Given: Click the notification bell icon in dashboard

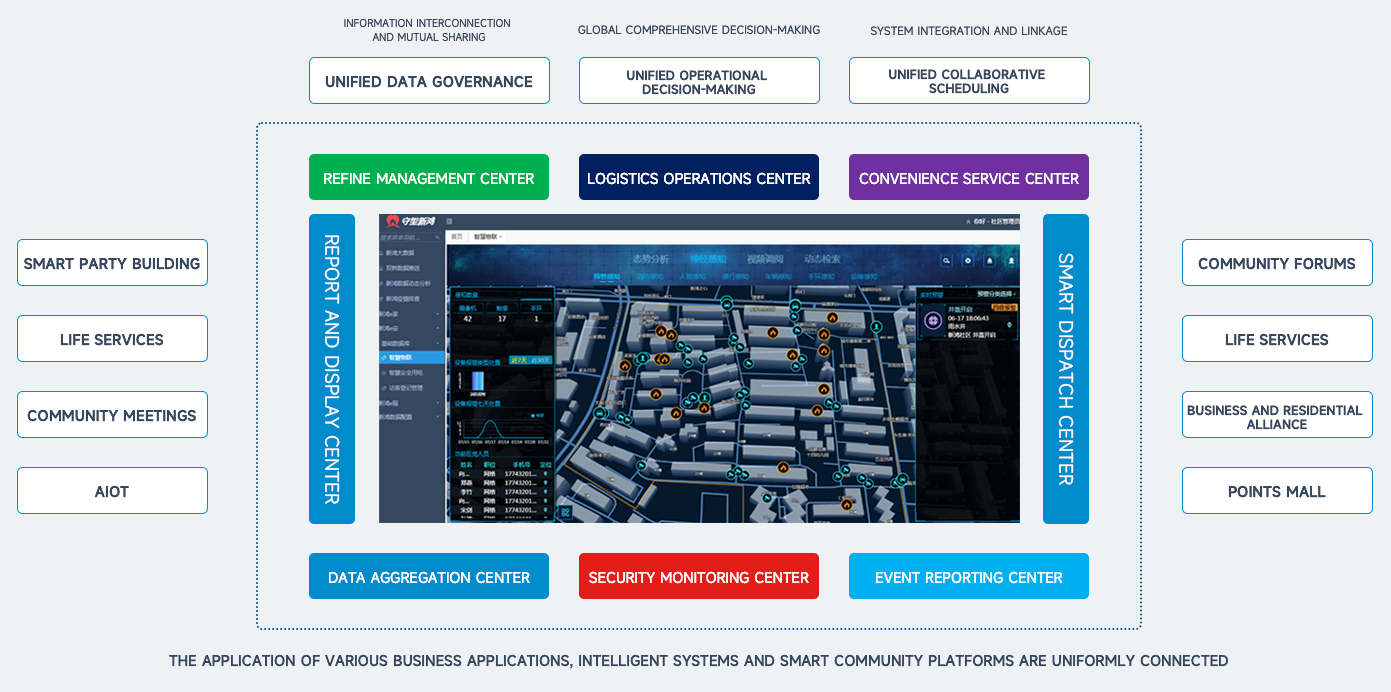Looking at the screenshot, I should [990, 260].
